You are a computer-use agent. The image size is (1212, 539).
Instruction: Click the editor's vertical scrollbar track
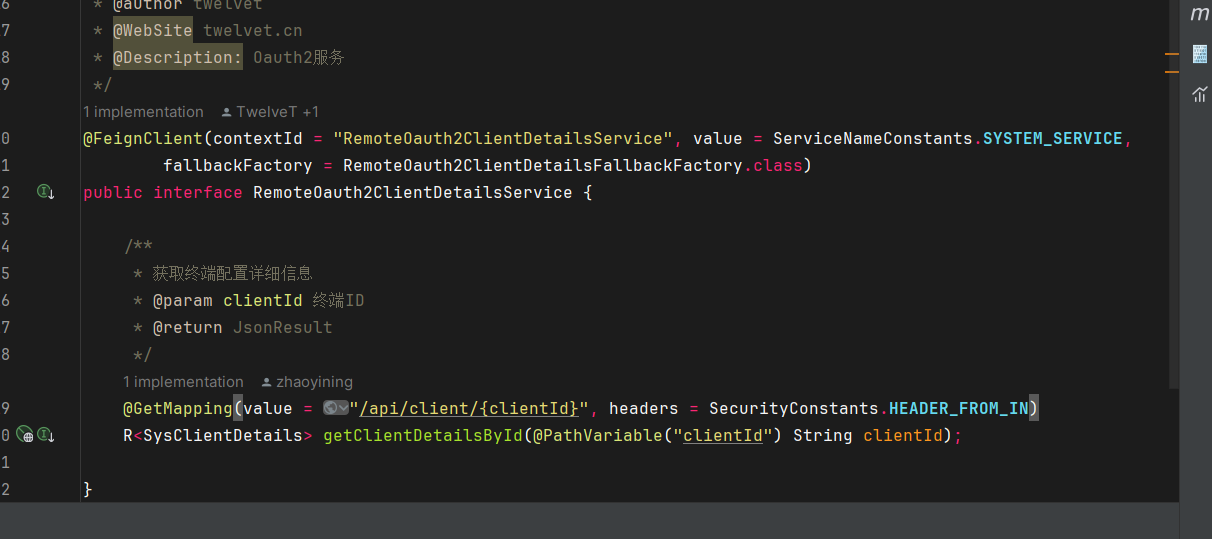point(1173,250)
